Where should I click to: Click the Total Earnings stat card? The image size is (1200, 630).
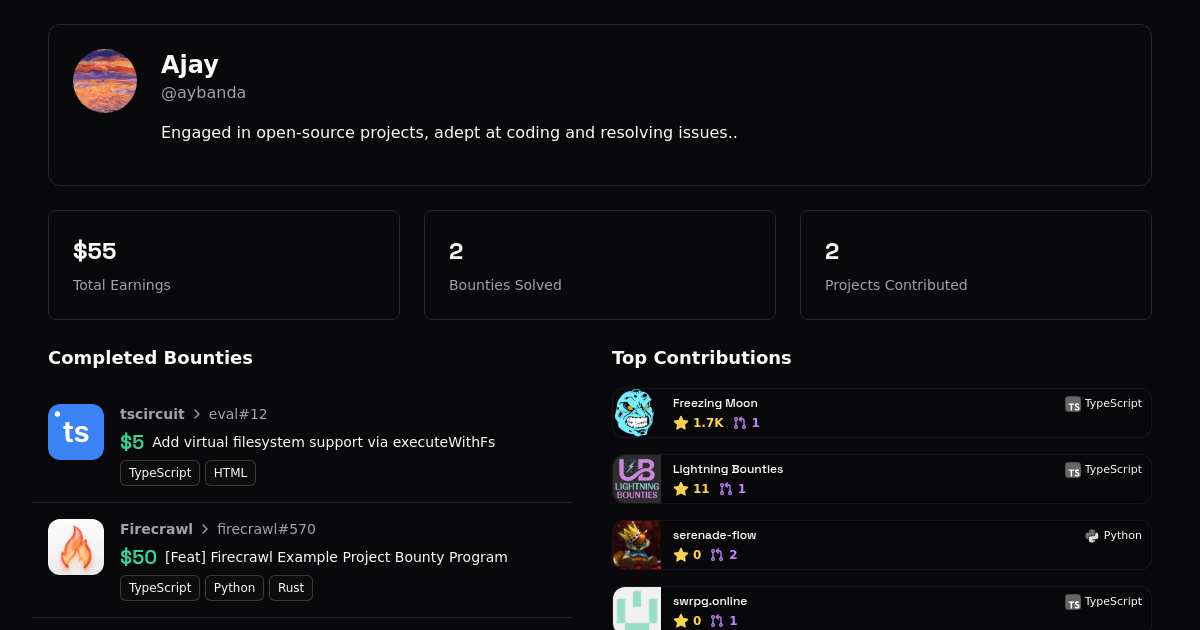point(224,265)
